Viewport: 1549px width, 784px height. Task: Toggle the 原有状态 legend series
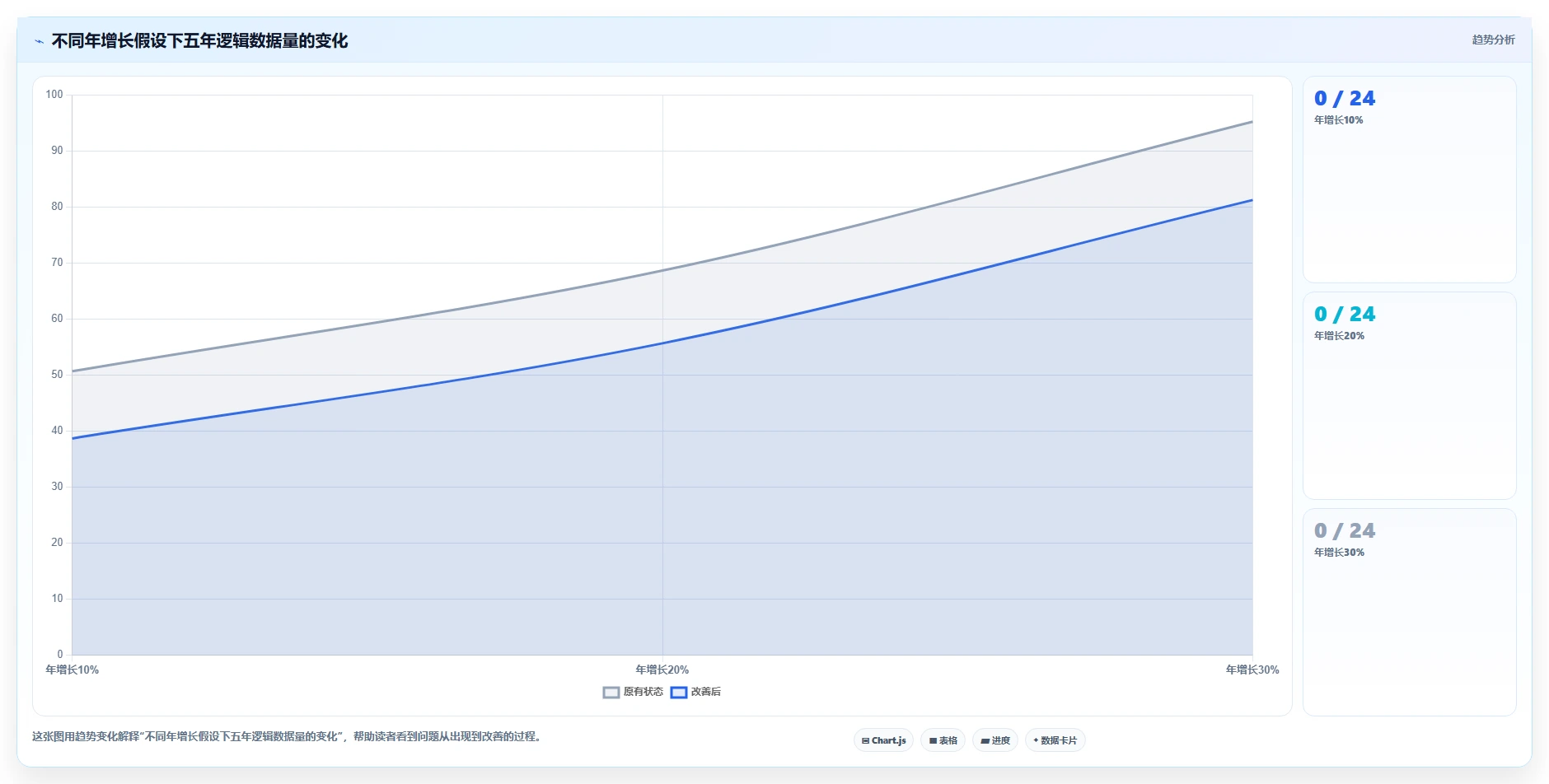pos(633,692)
